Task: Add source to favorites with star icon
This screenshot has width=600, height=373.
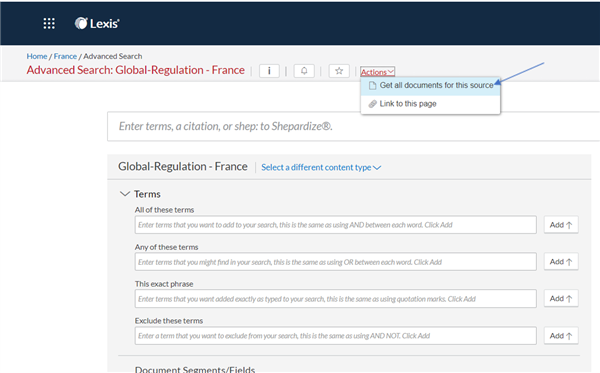Action: click(x=339, y=71)
